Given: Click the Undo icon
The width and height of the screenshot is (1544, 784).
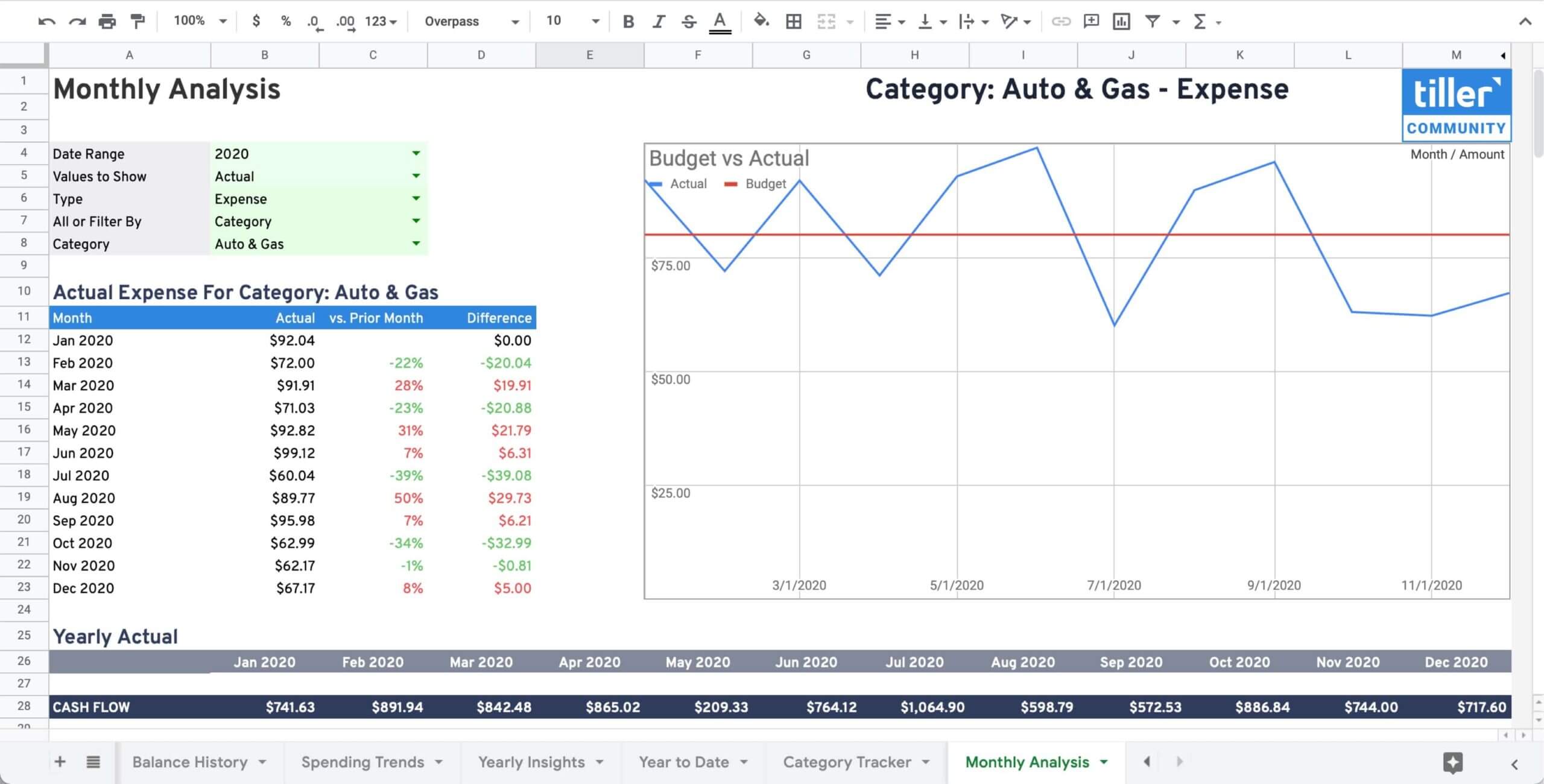Looking at the screenshot, I should point(46,22).
